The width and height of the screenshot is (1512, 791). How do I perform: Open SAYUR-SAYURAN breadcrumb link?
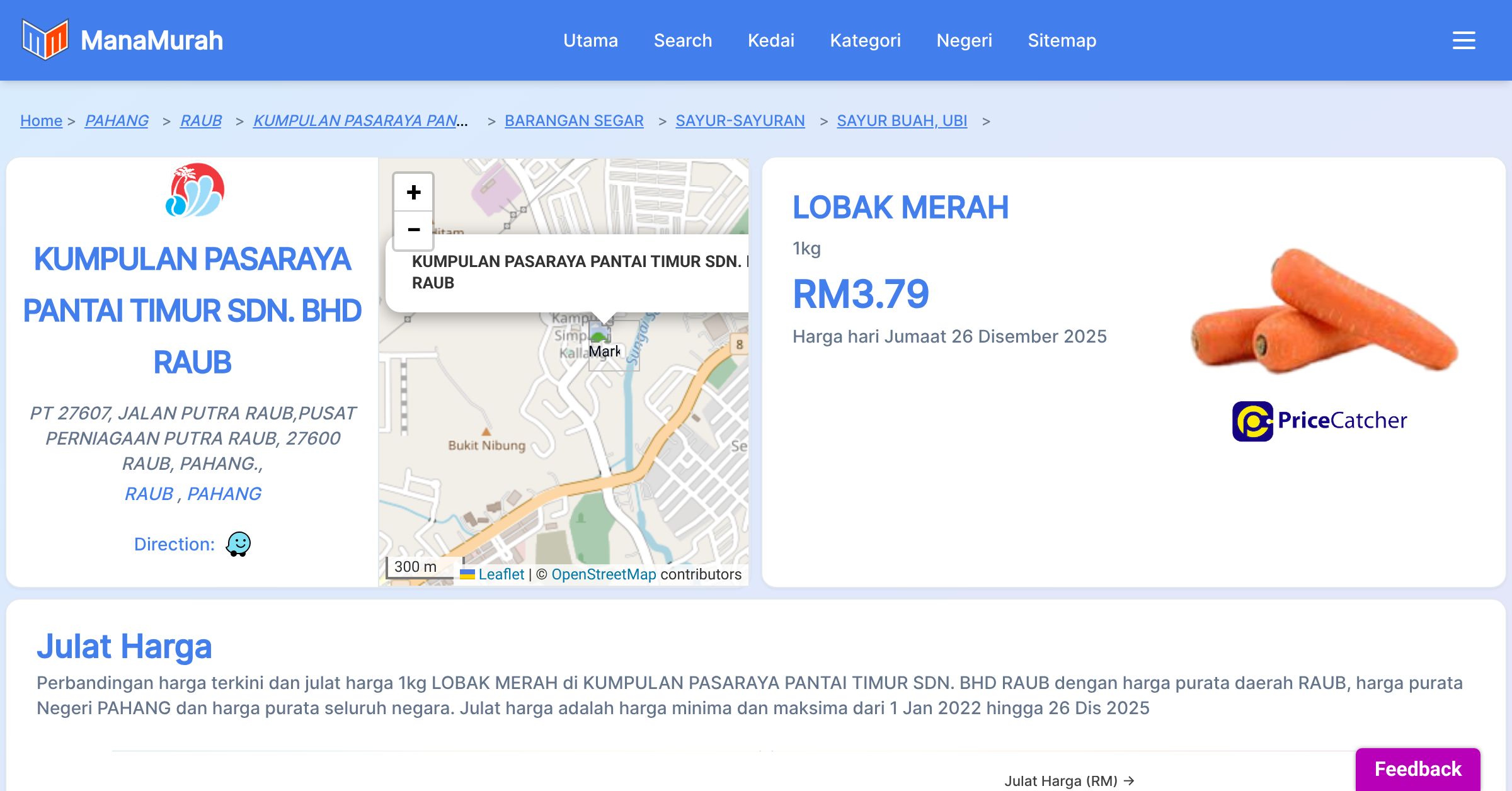[740, 120]
